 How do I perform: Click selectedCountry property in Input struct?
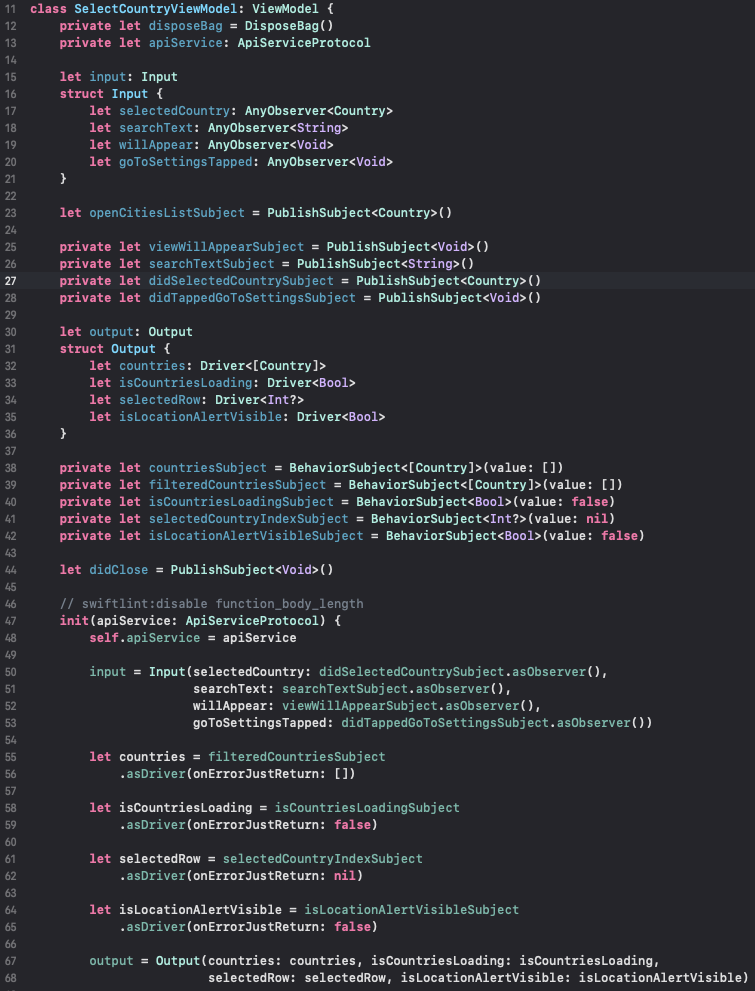point(174,111)
